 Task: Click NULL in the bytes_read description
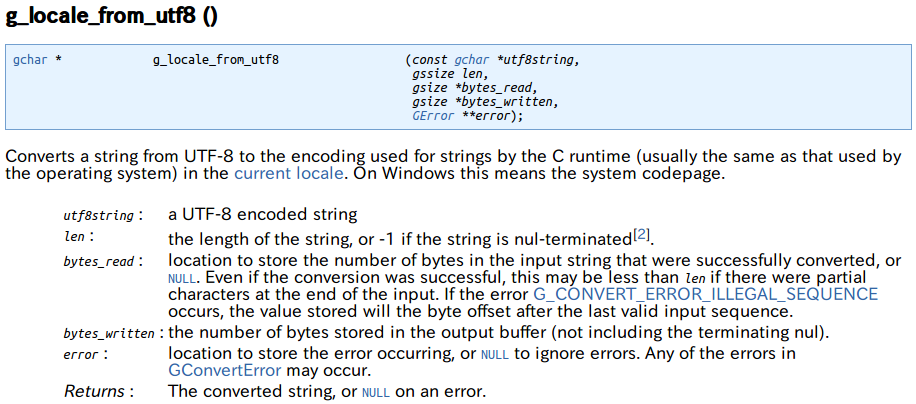click(x=180, y=277)
